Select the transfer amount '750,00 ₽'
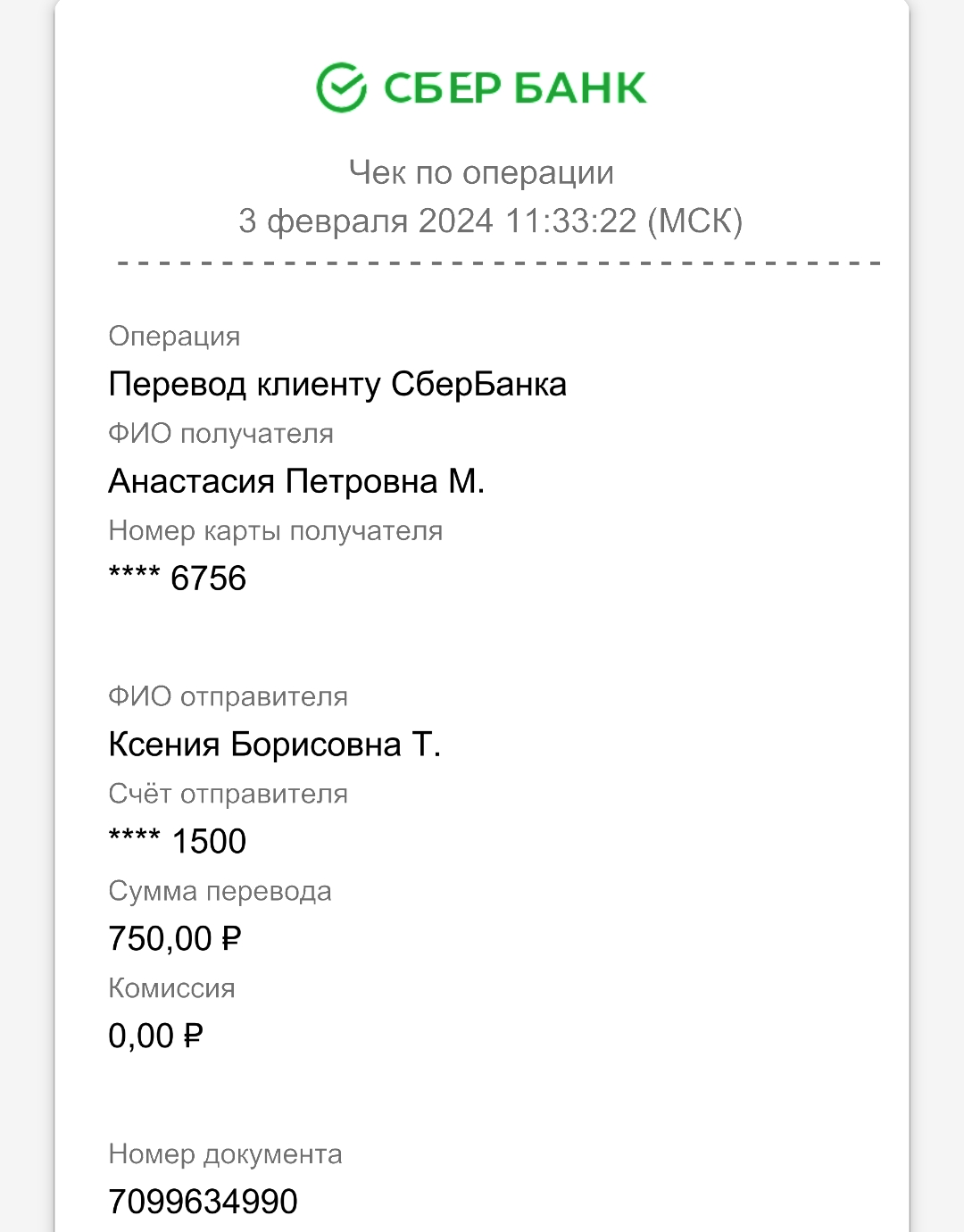 pyautogui.click(x=175, y=939)
